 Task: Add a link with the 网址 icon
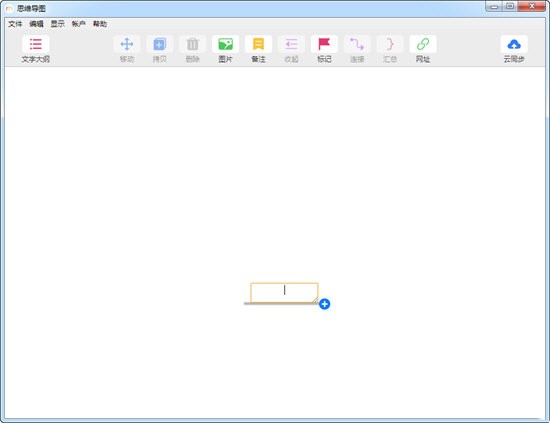423,45
